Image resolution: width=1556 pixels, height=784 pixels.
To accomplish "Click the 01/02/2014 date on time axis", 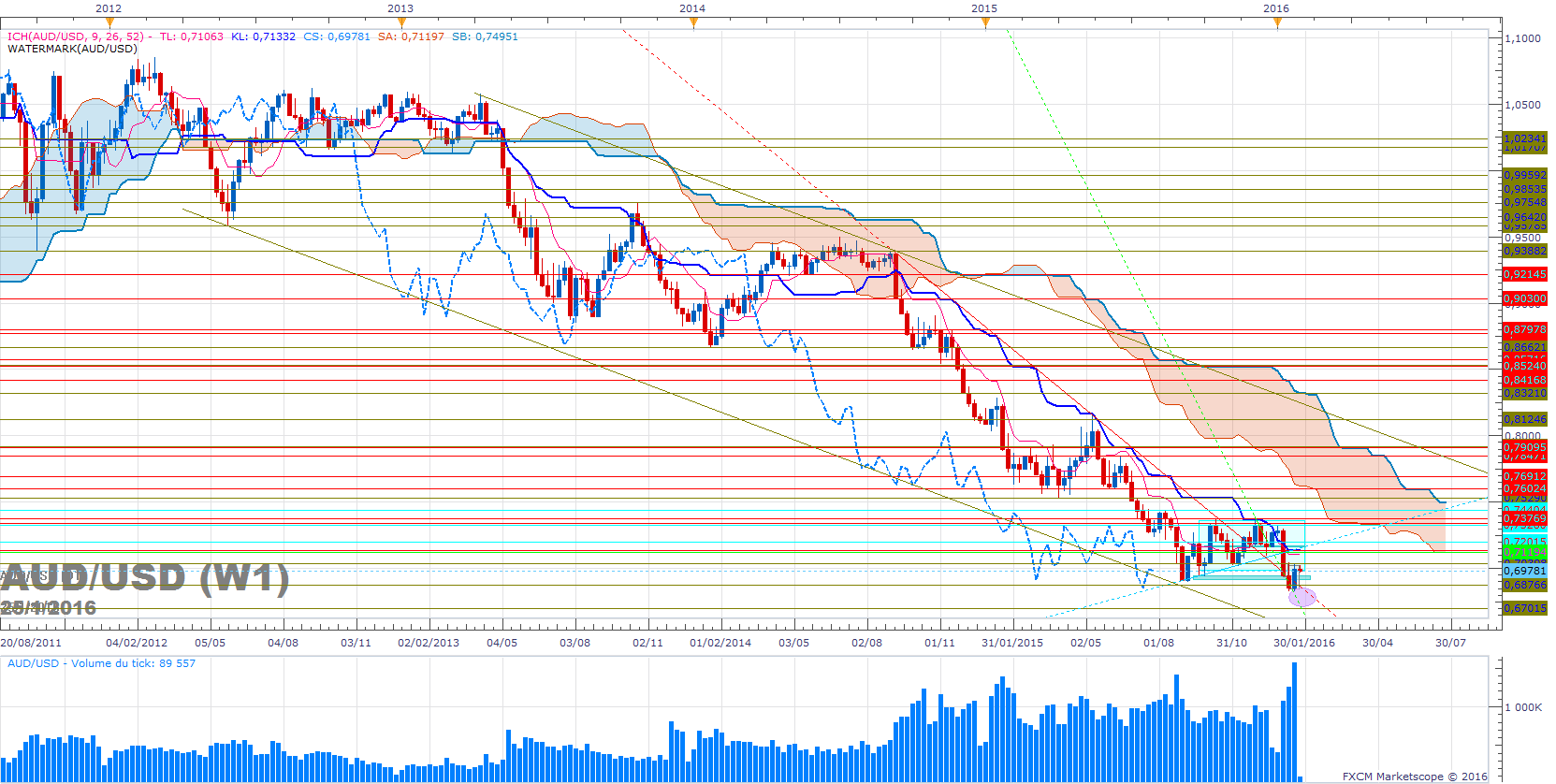I will (x=720, y=643).
